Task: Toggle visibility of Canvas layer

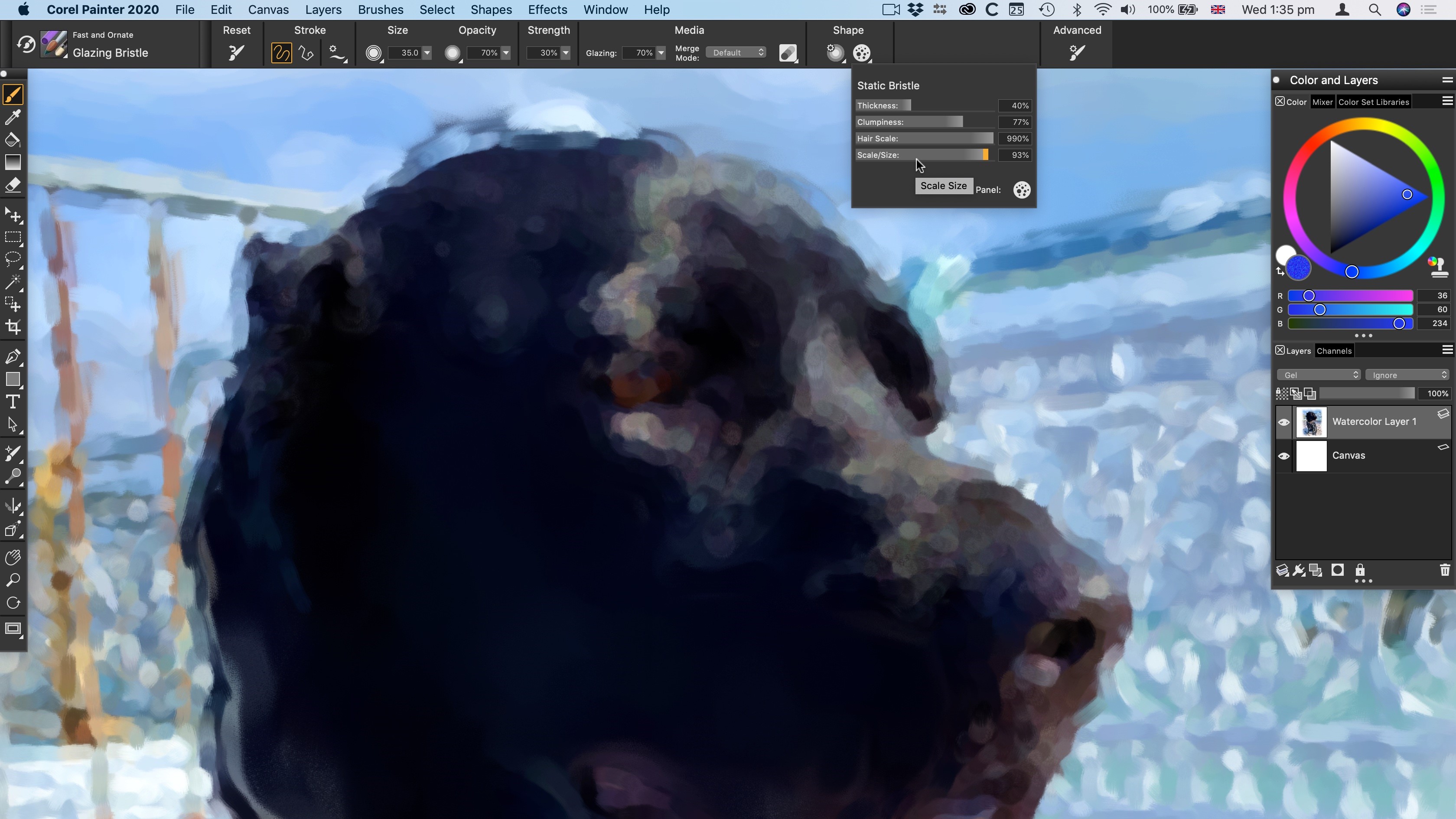Action: pyautogui.click(x=1284, y=455)
